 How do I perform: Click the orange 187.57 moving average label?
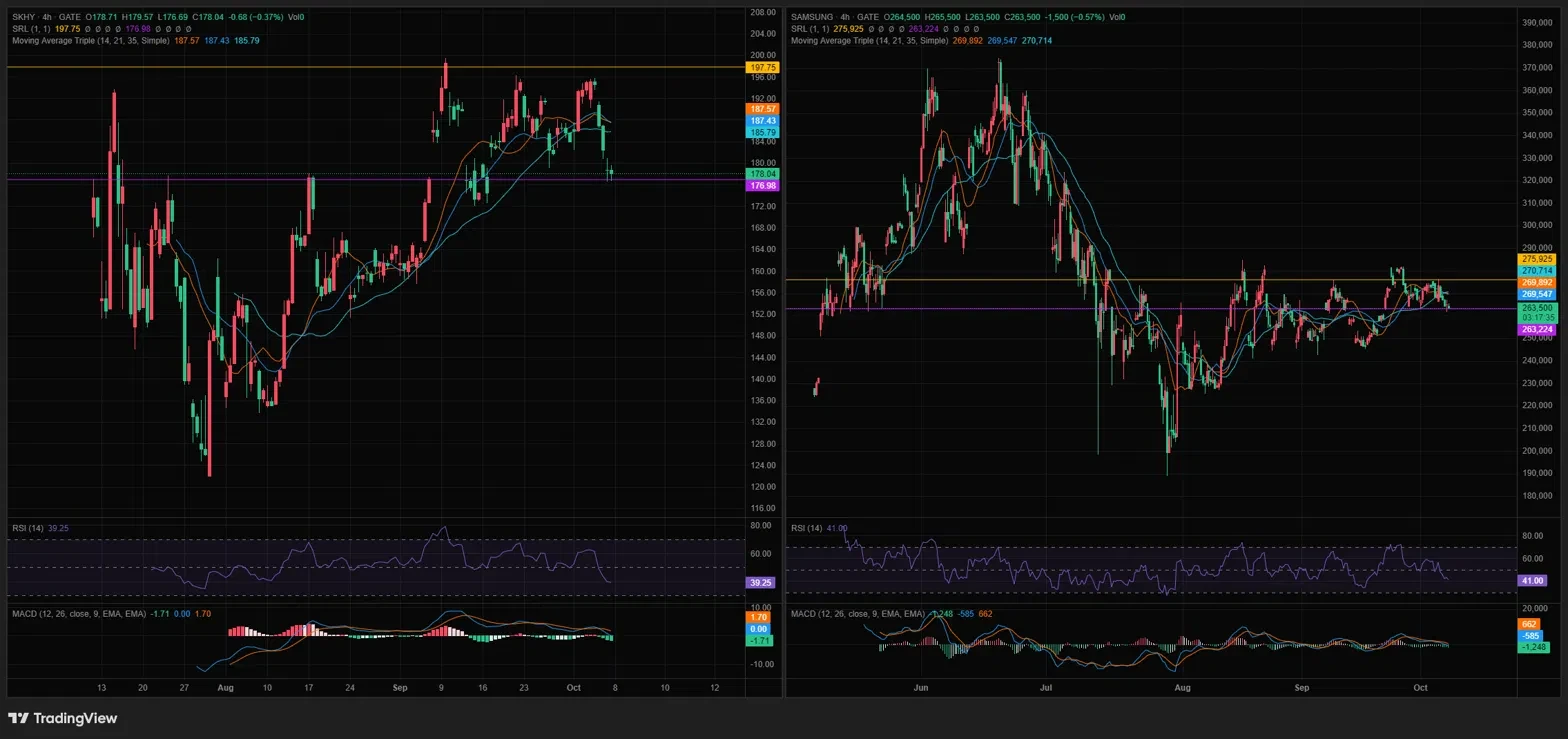pos(763,108)
